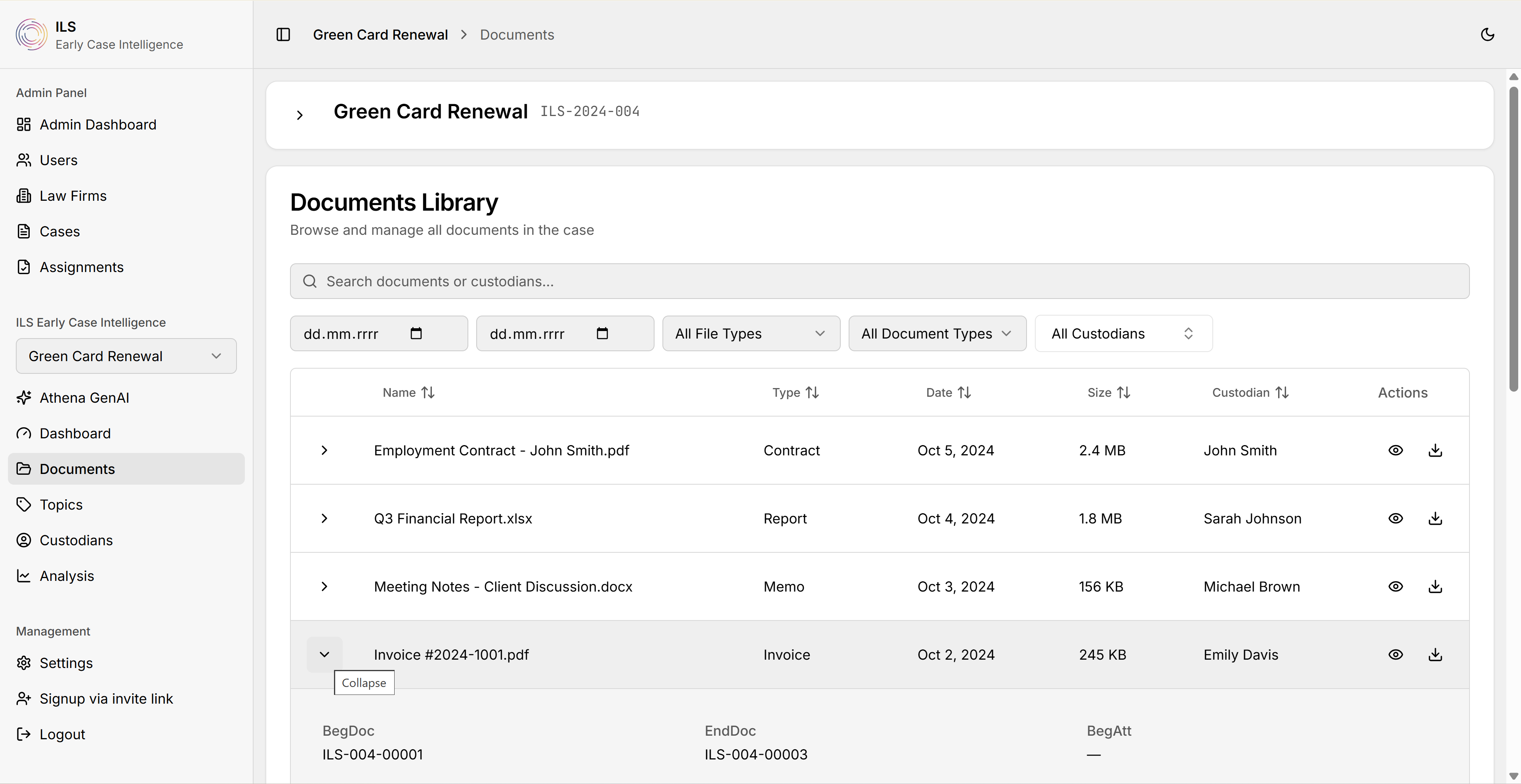Download Invoice #2024-1001.pdf

1435,654
